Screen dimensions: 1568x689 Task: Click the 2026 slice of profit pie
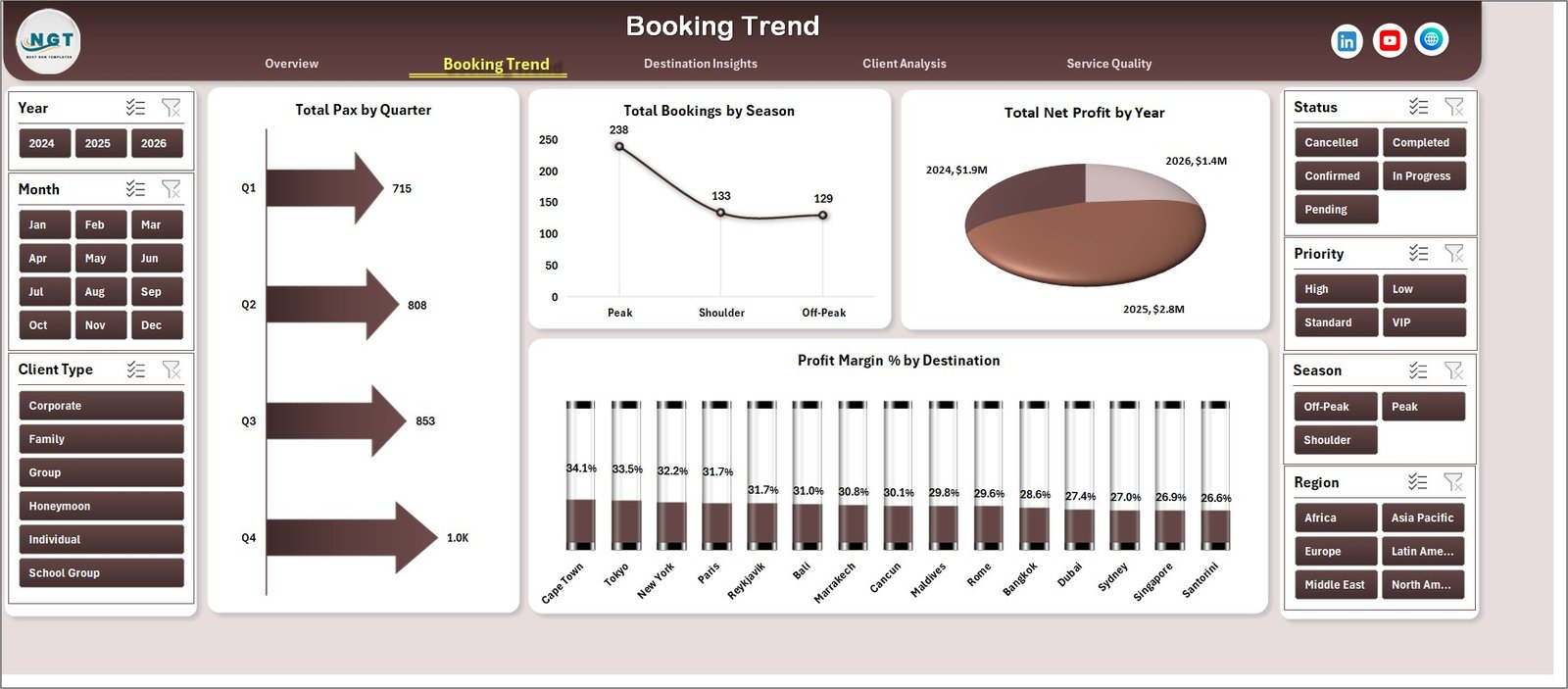[1137, 181]
